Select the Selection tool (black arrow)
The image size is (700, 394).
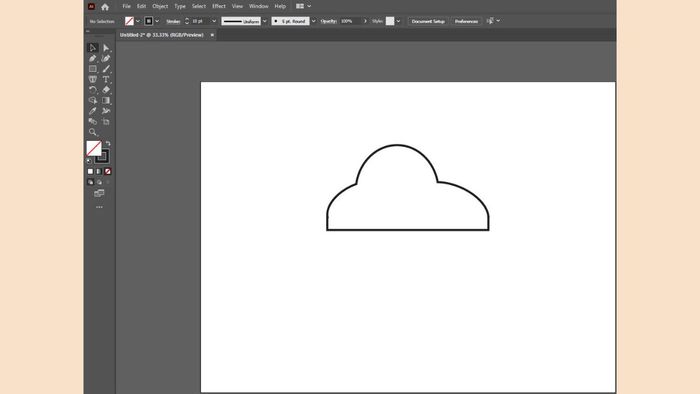coord(93,48)
